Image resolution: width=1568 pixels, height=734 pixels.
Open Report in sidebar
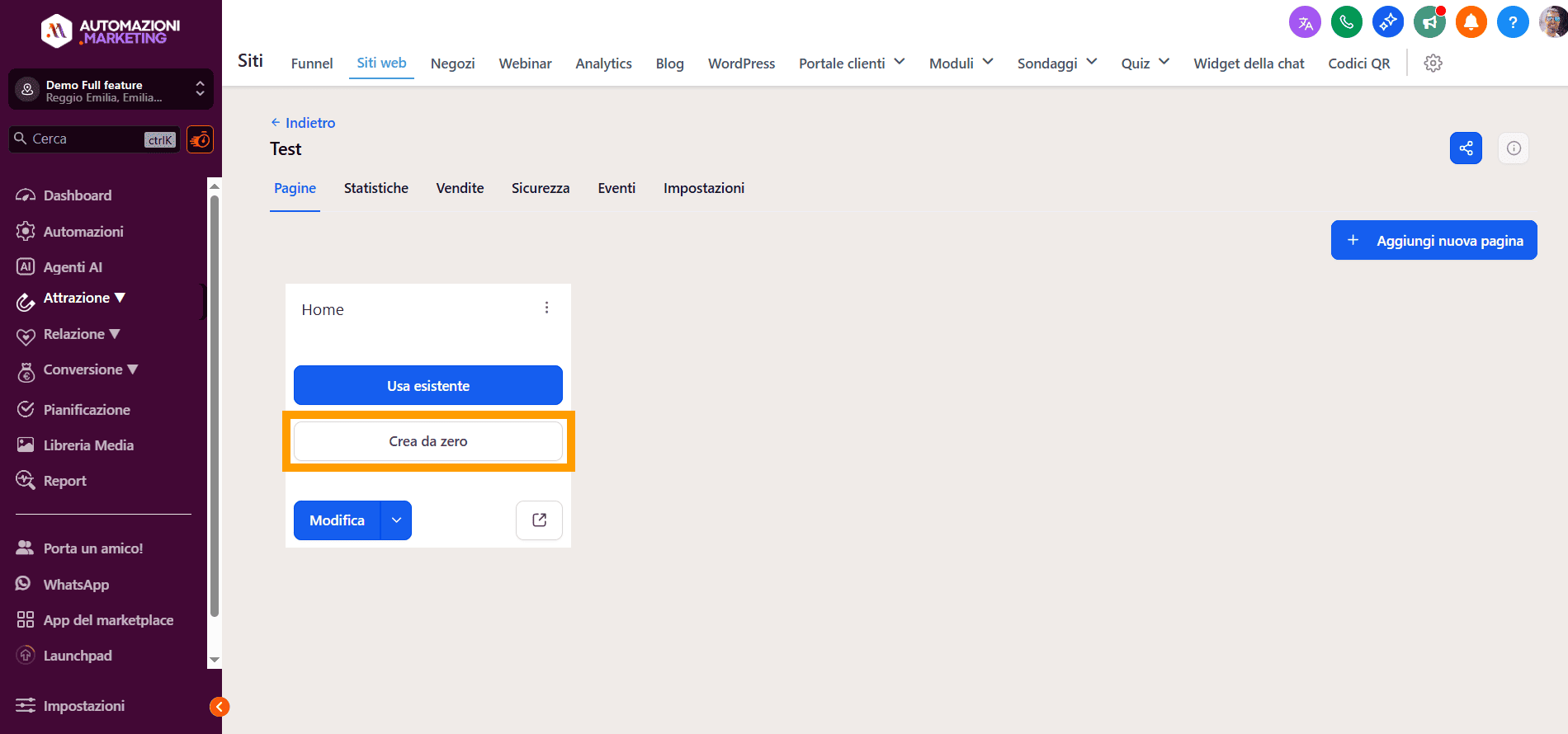[64, 481]
